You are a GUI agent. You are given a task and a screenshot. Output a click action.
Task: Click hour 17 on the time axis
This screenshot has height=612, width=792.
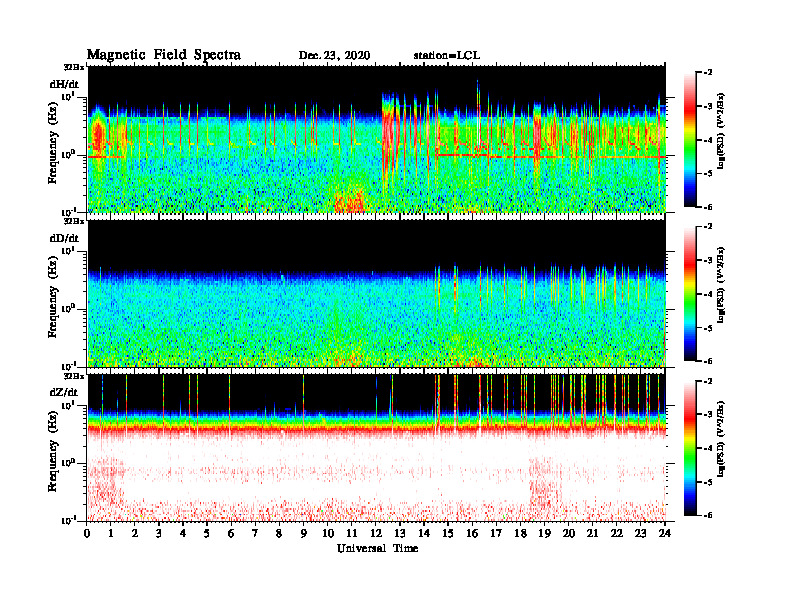point(497,534)
